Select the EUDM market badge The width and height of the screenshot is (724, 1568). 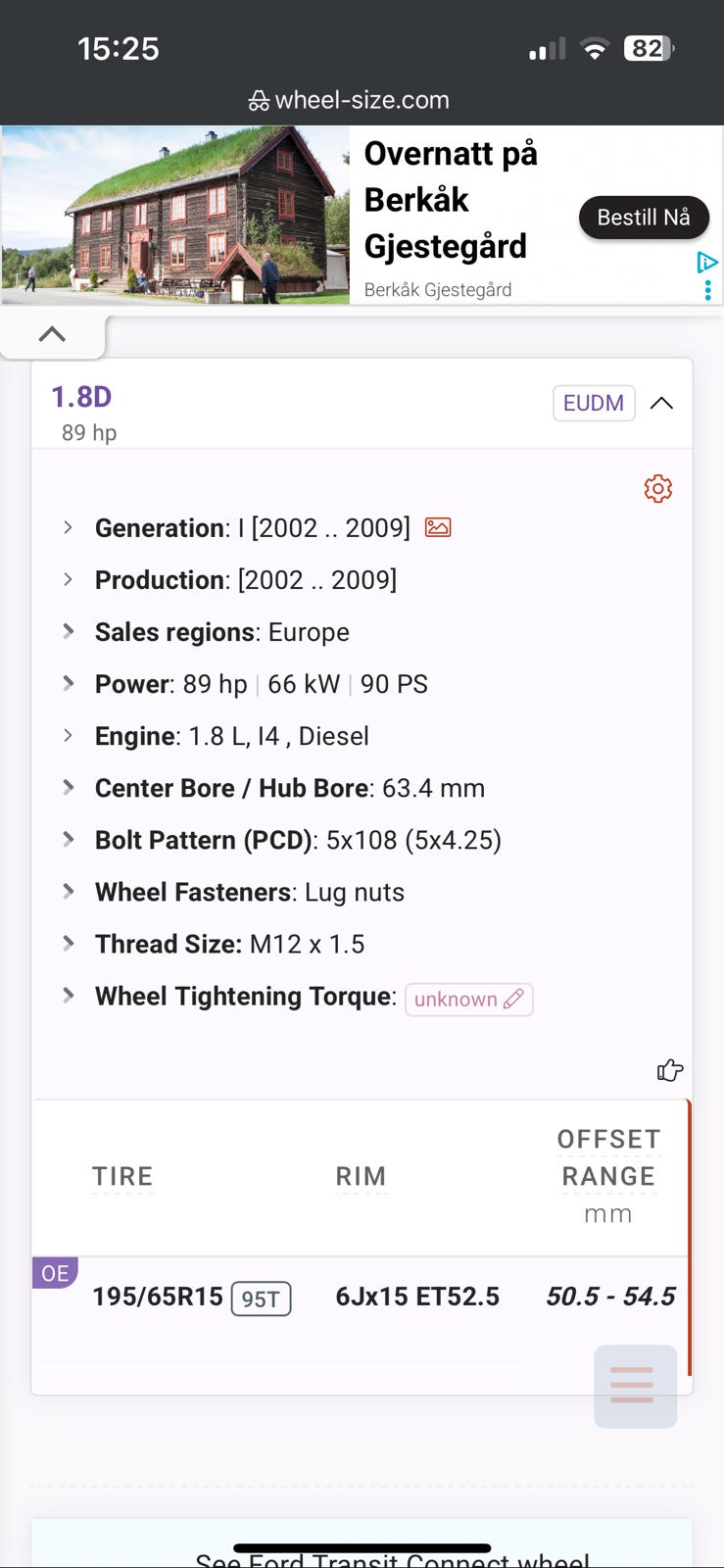[x=594, y=403]
